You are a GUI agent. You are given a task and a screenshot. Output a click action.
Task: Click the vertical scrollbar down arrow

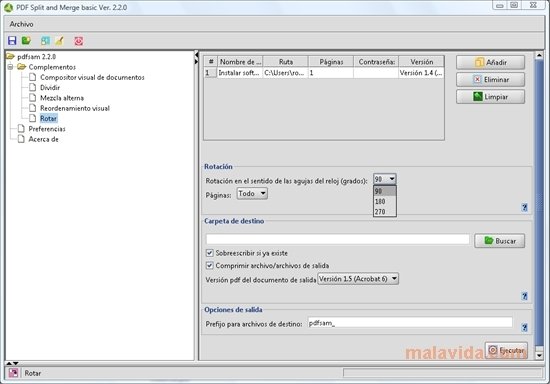[x=539, y=356]
